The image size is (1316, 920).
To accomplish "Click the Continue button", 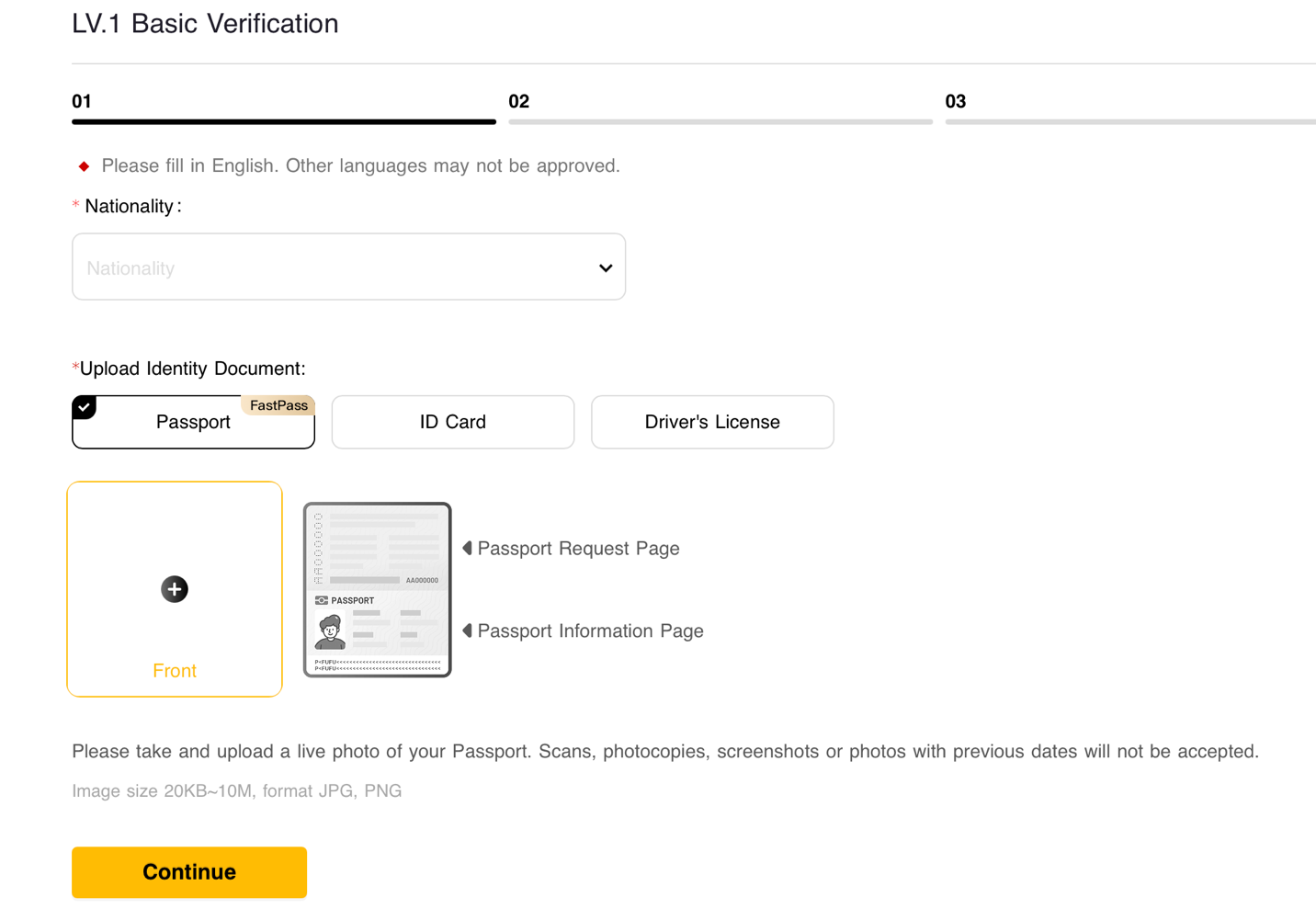I will point(189,872).
